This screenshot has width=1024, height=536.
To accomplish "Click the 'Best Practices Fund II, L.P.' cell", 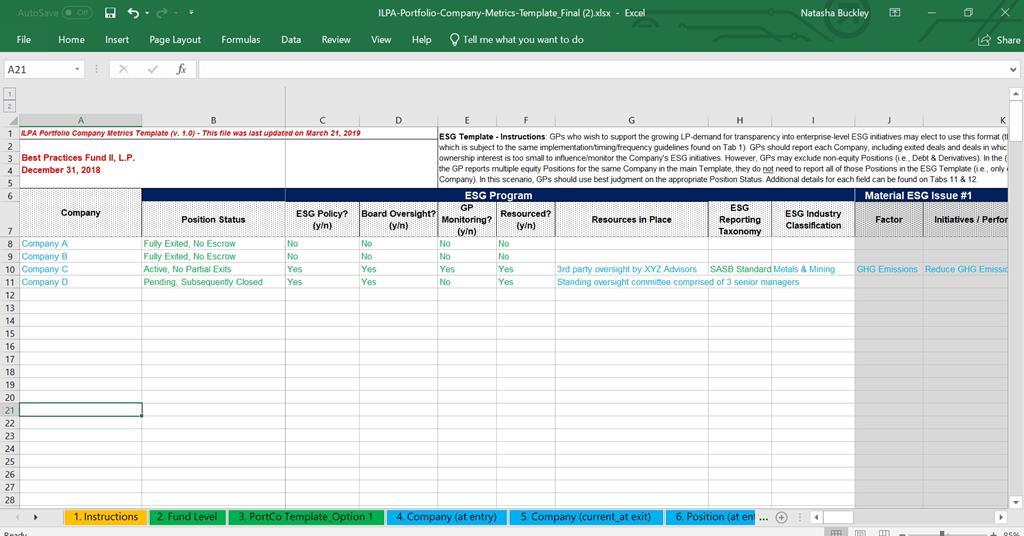I will [80, 157].
